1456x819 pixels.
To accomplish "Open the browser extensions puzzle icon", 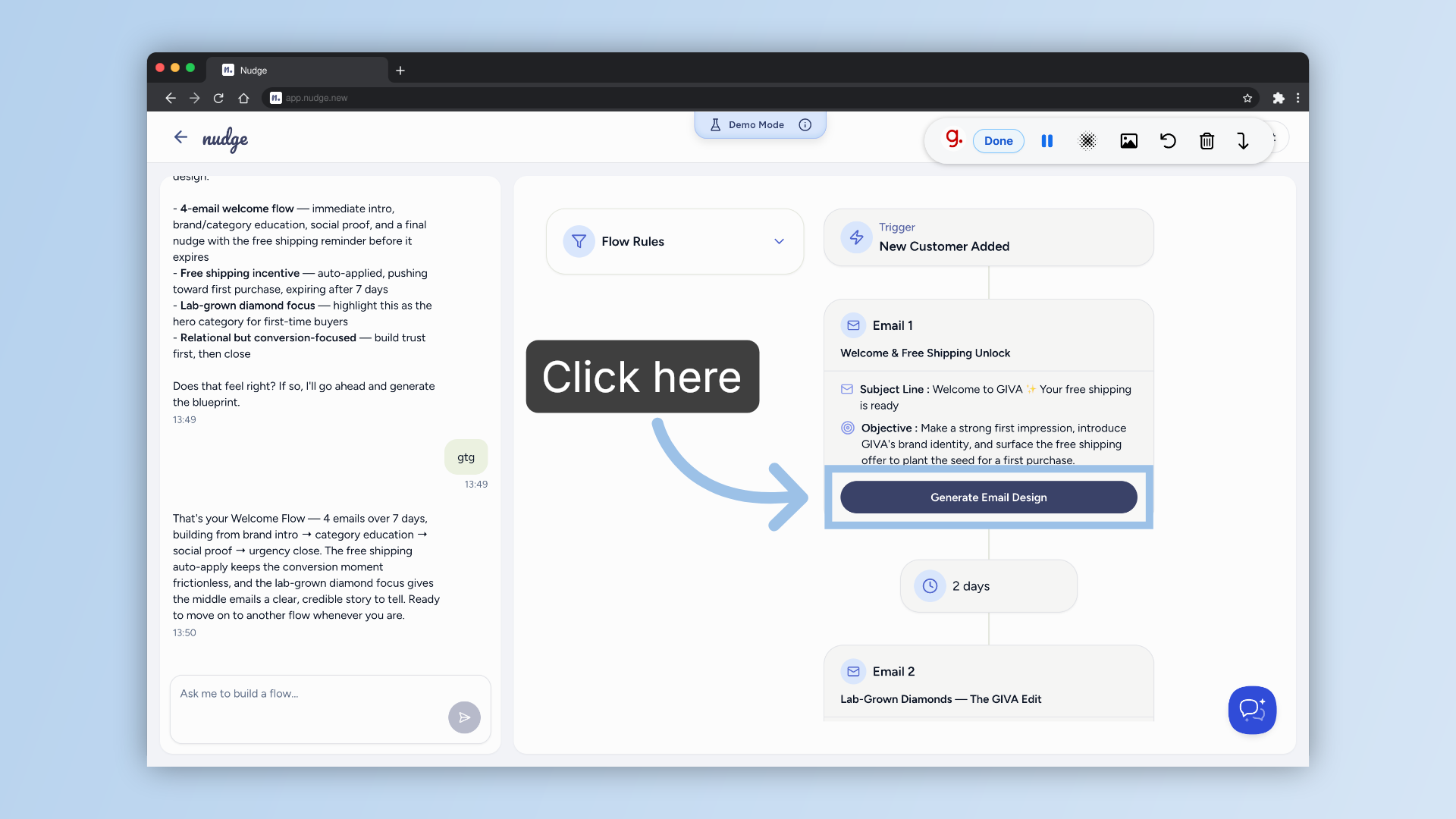I will pyautogui.click(x=1279, y=98).
